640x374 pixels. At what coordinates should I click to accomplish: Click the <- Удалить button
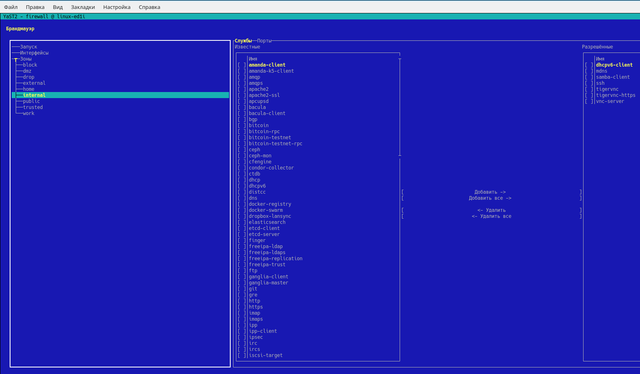[491, 210]
